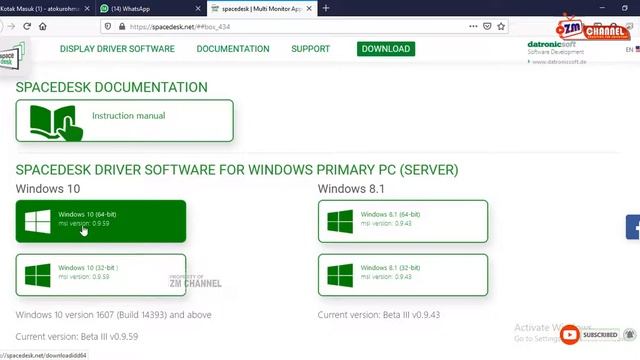Download Windows 10 (64-bit) msi

(101, 221)
